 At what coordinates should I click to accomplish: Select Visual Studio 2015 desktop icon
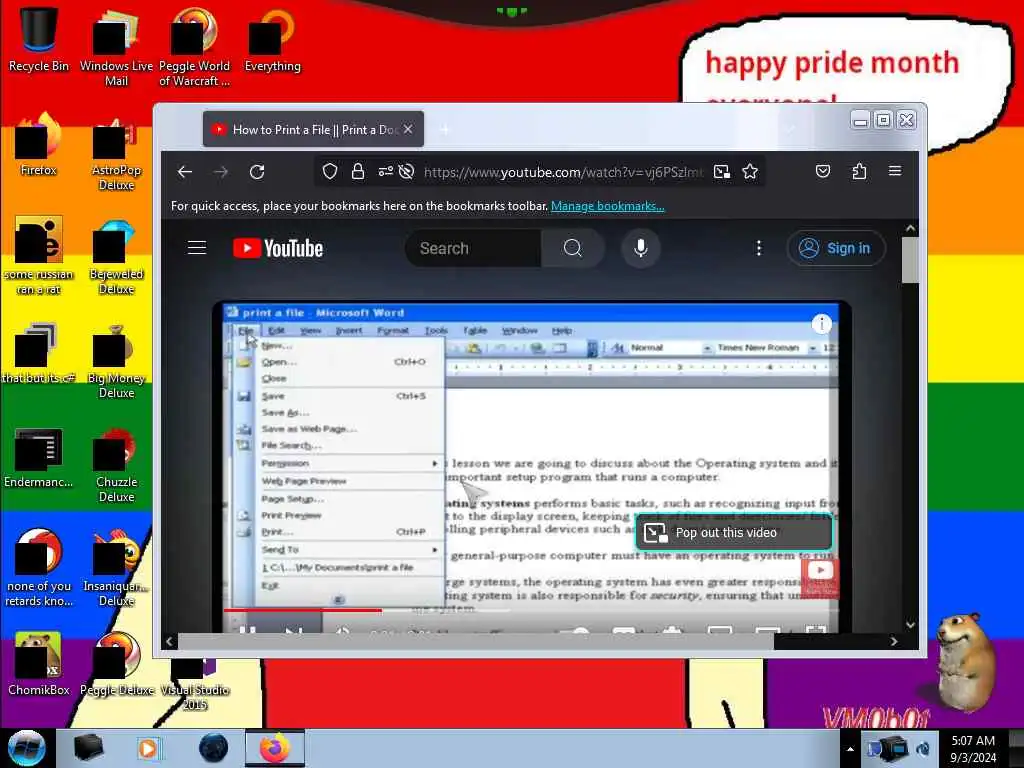click(195, 684)
